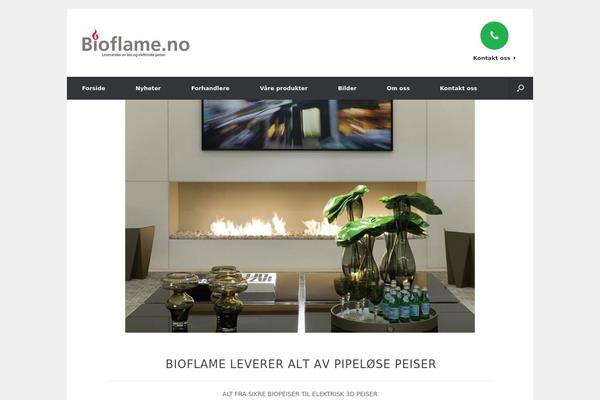Screen dimensions: 600x400
Task: Click the red flame in Bioflame logo
Action: click(95, 34)
